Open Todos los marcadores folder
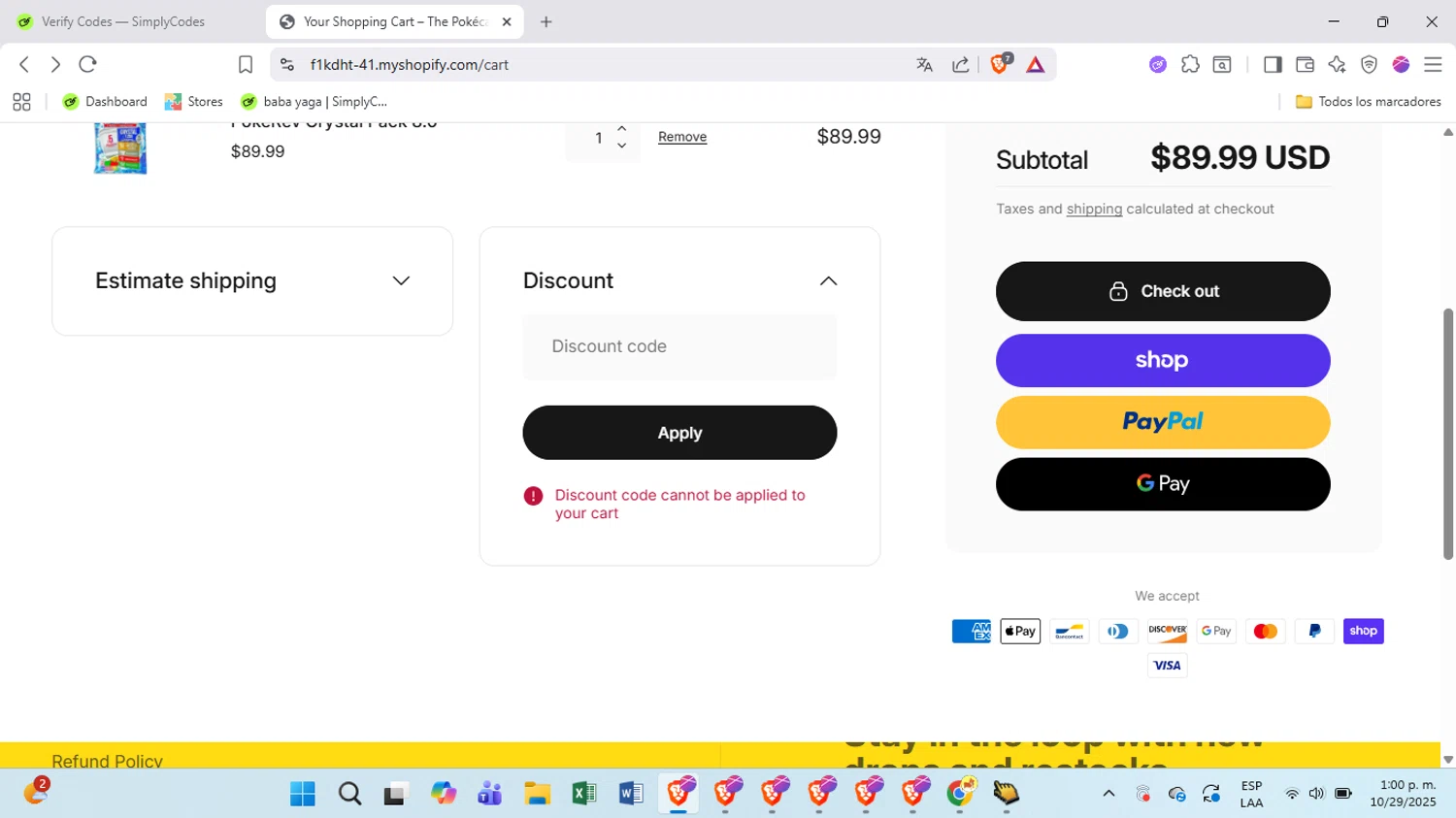The image size is (1456, 818). 1369,102
